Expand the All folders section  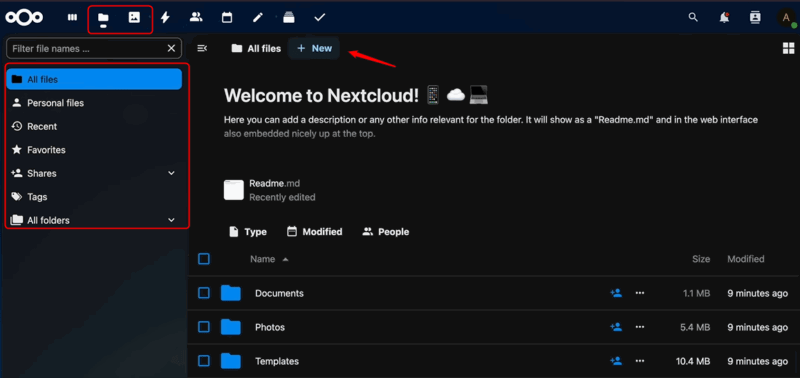tap(171, 220)
